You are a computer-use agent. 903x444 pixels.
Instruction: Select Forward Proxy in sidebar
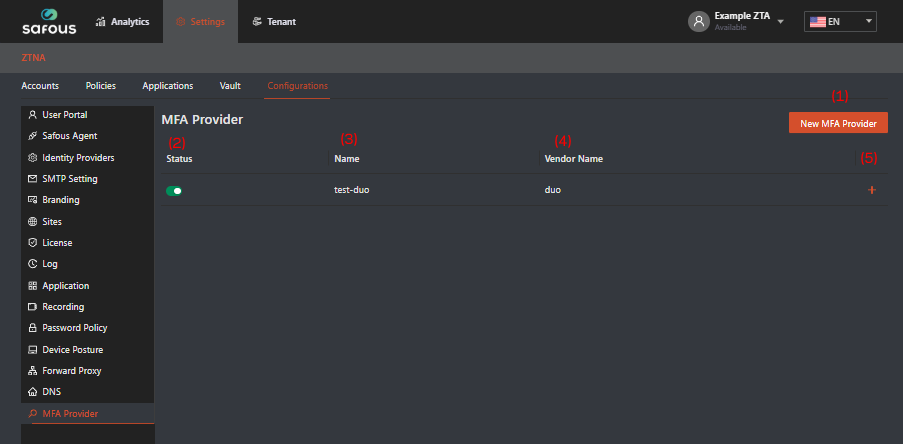(x=72, y=371)
